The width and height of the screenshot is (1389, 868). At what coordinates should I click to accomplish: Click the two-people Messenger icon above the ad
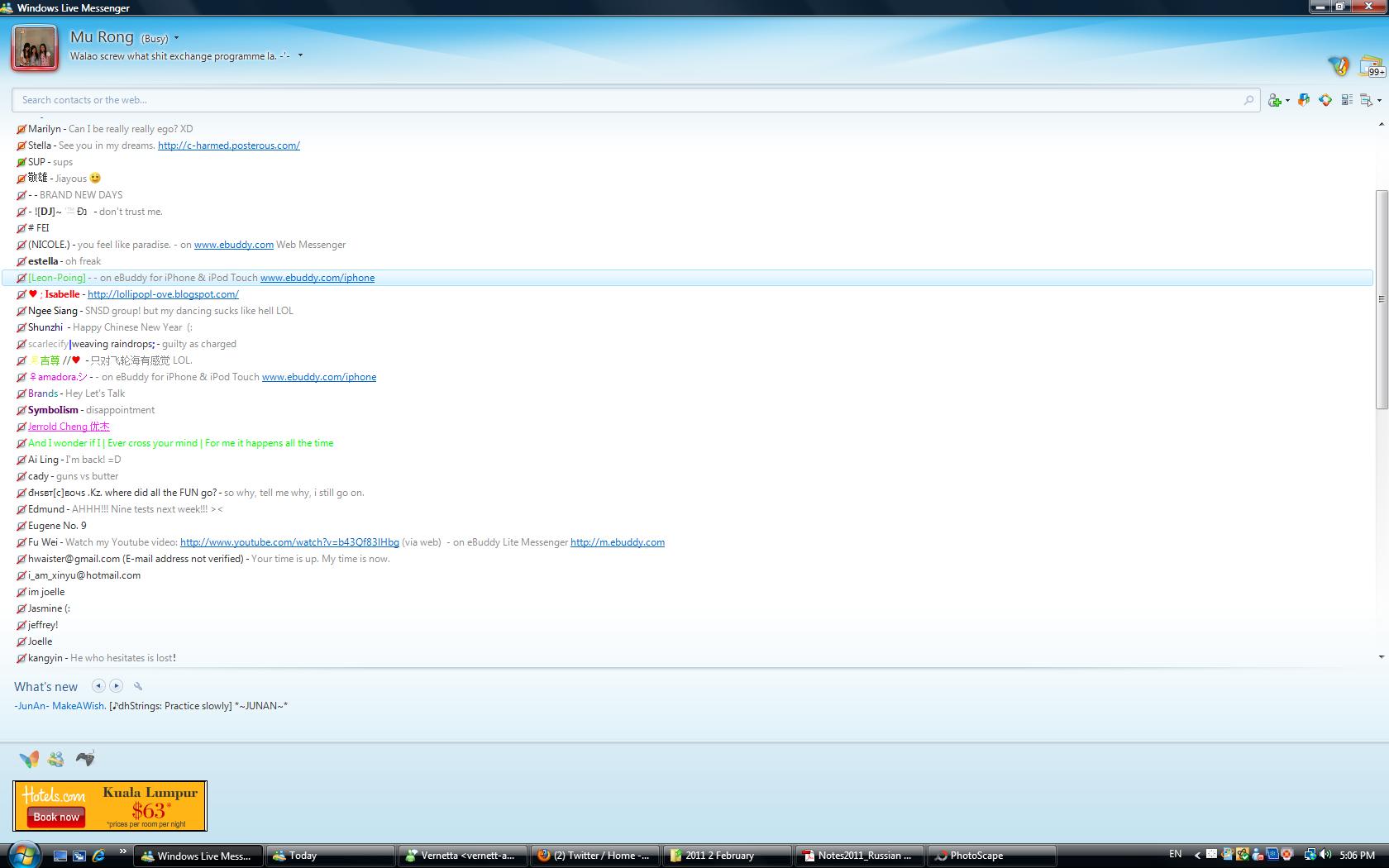(x=56, y=758)
